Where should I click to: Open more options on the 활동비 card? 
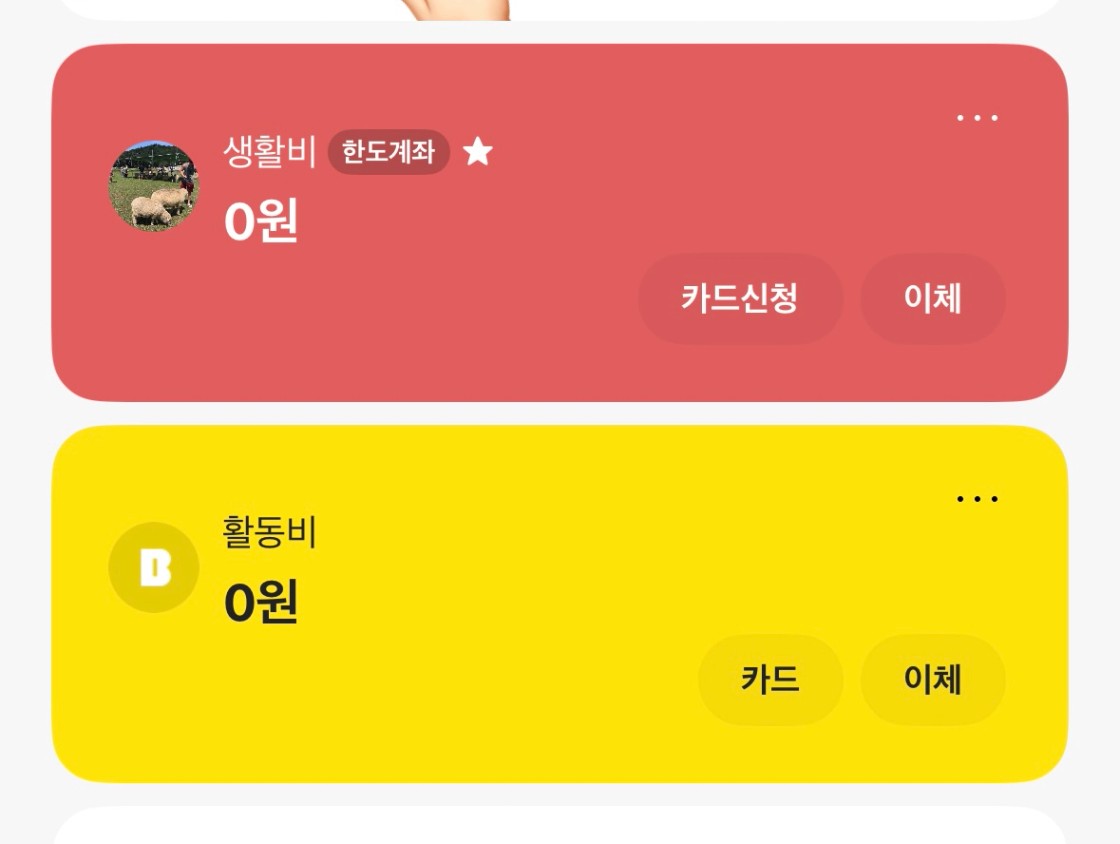pos(977,498)
